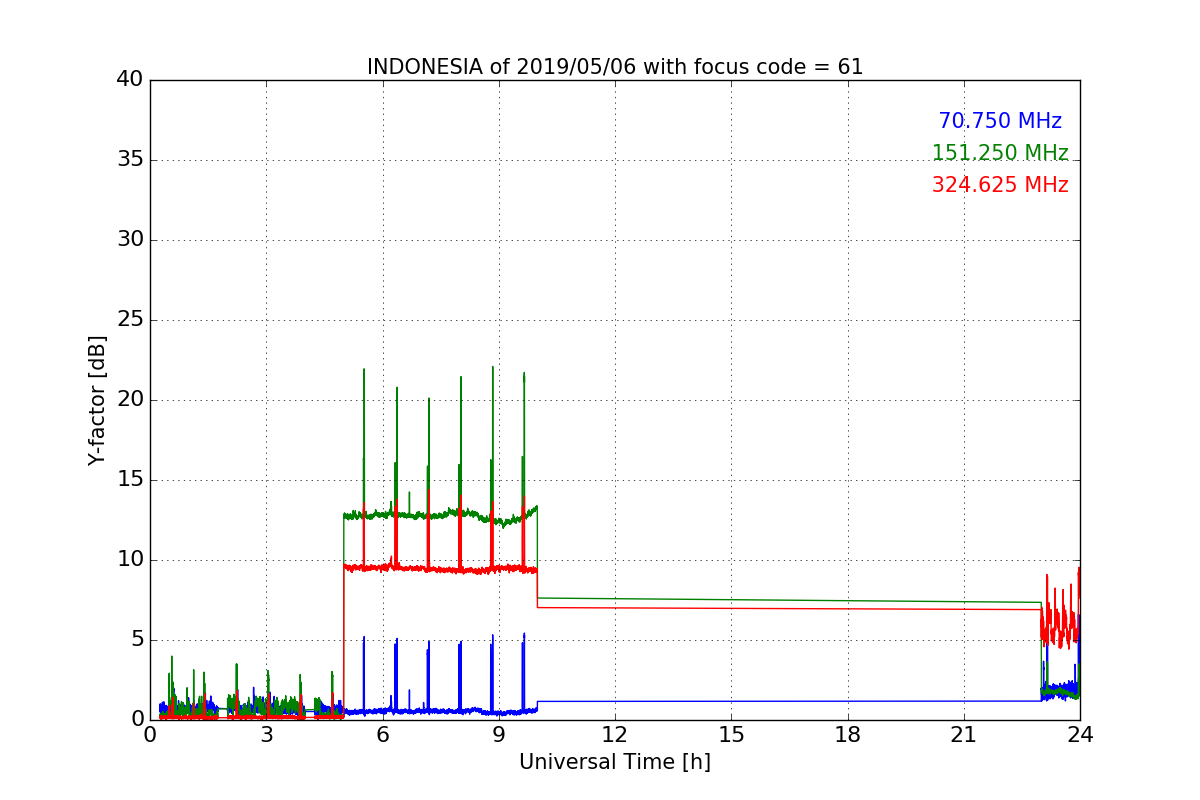Click the y-axis tick label 10
Screen dimensions: 1200x800
coord(130,560)
